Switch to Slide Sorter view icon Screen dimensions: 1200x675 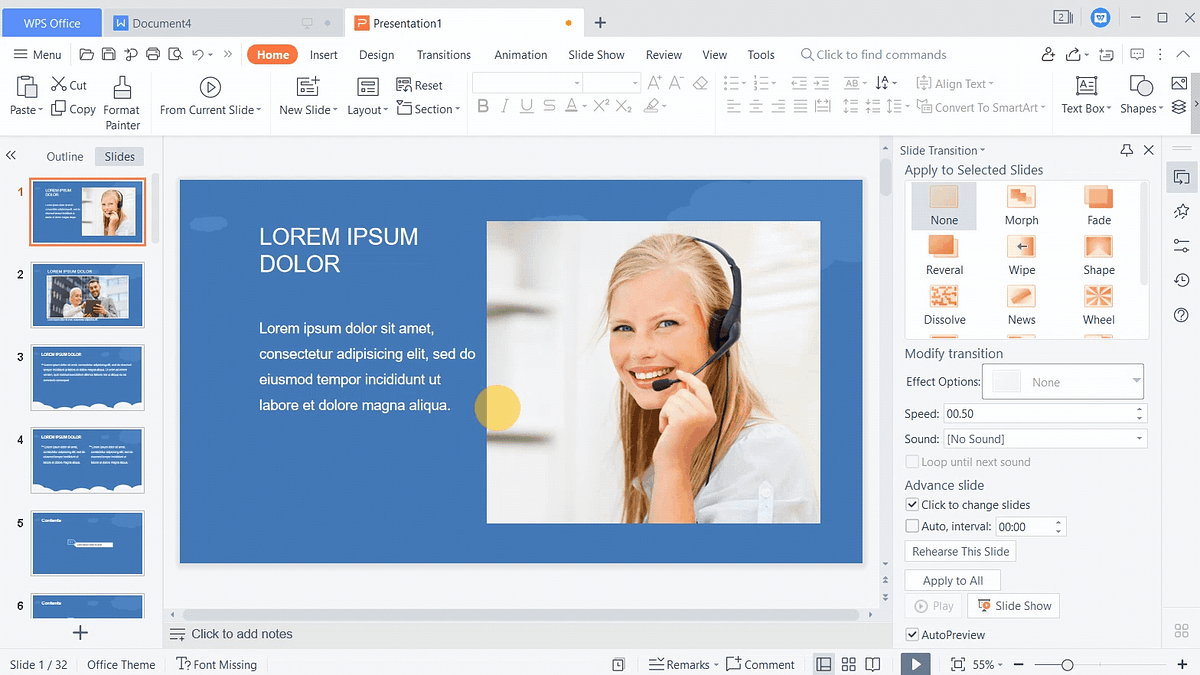[848, 664]
